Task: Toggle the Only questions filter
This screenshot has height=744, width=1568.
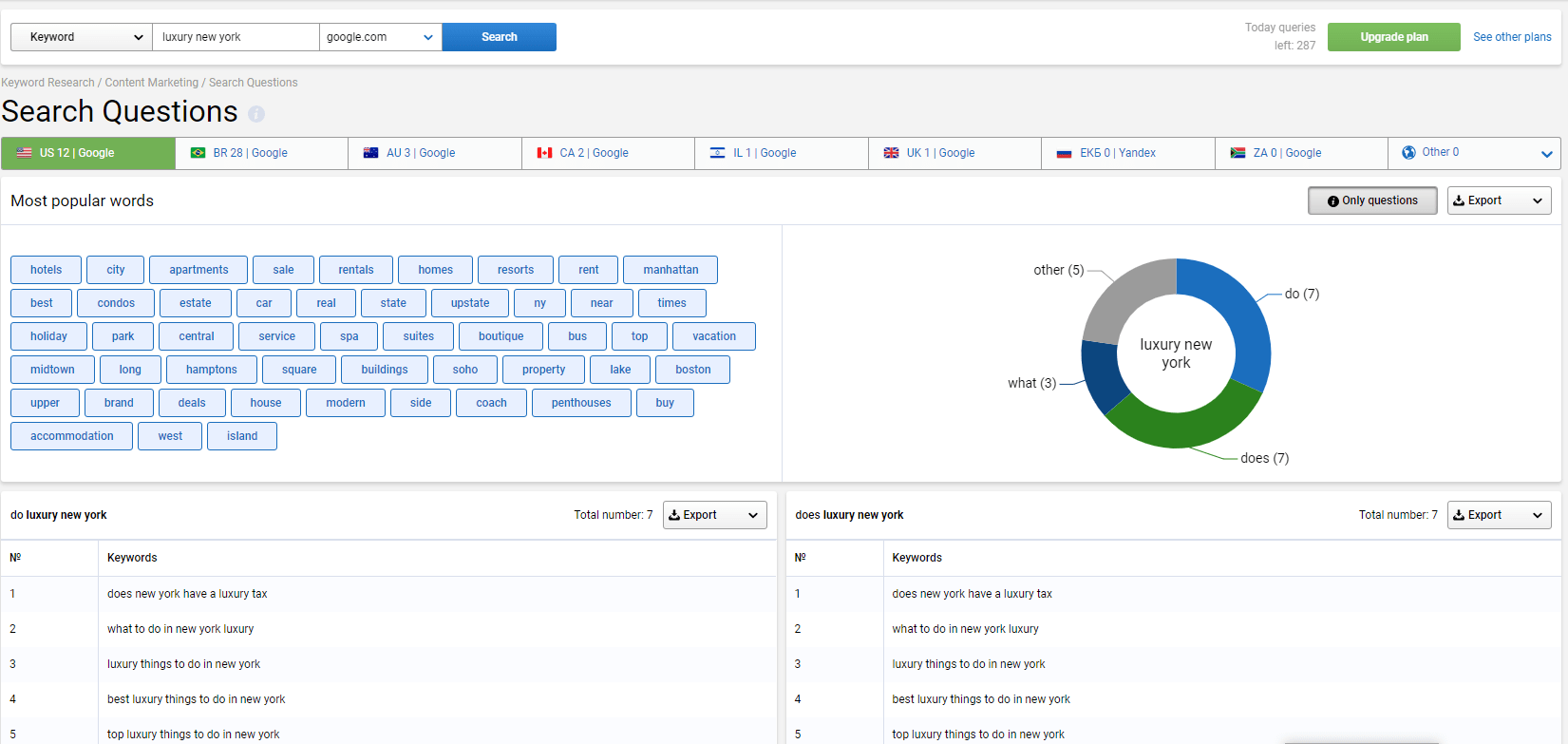Action: pos(1372,200)
